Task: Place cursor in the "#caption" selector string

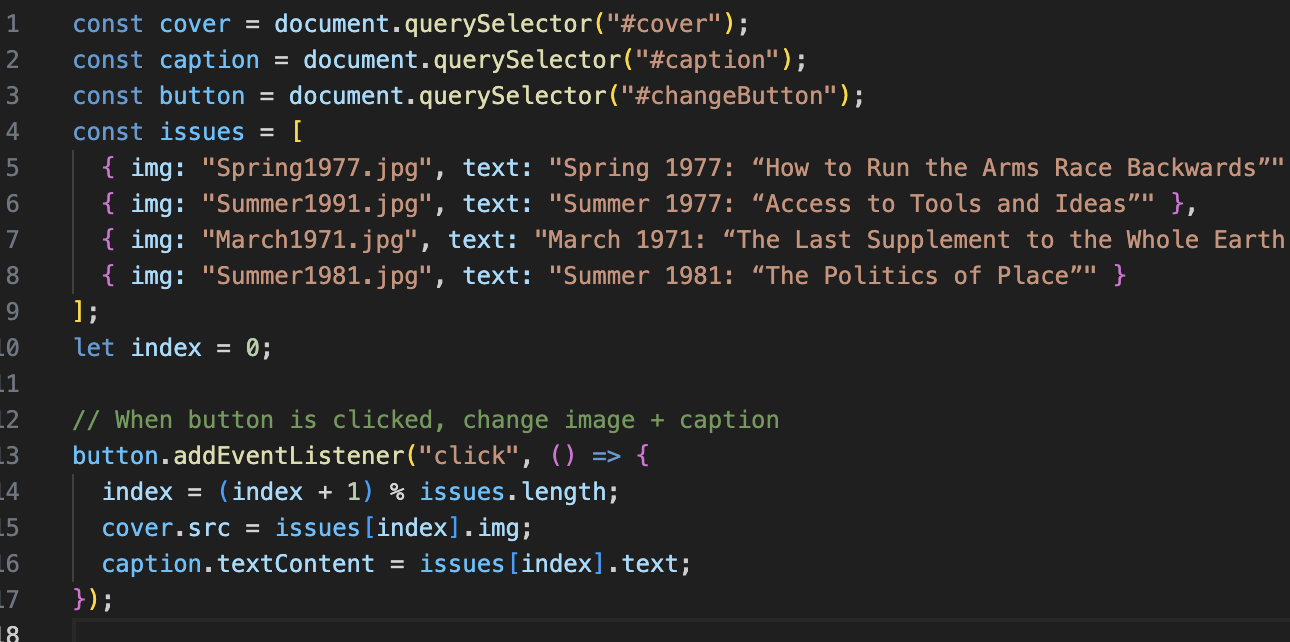Action: 706,60
